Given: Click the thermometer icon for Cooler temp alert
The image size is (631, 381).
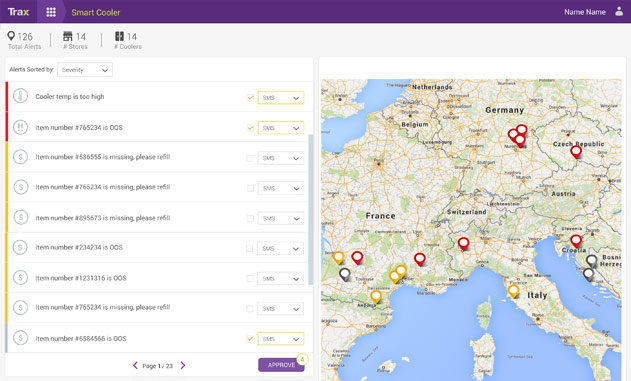Looking at the screenshot, I should [x=21, y=96].
